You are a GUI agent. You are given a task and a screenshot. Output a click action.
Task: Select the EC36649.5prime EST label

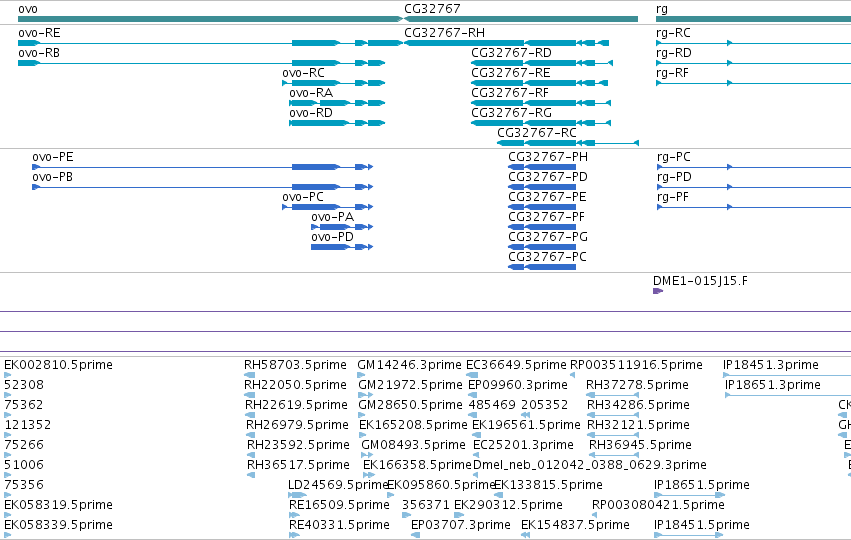pos(517,365)
